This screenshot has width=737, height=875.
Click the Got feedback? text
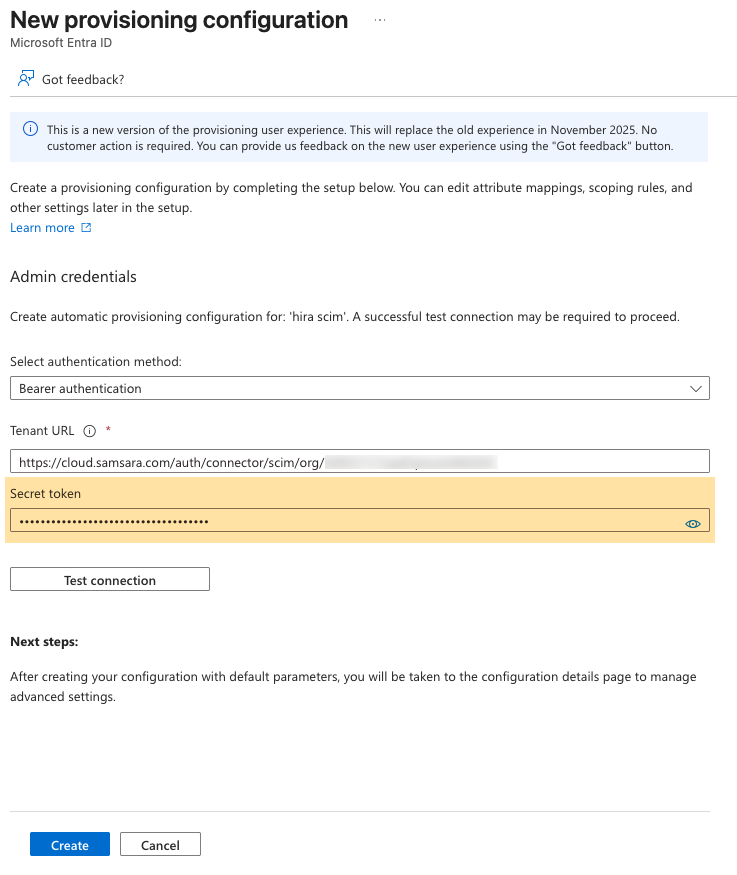[x=83, y=79]
